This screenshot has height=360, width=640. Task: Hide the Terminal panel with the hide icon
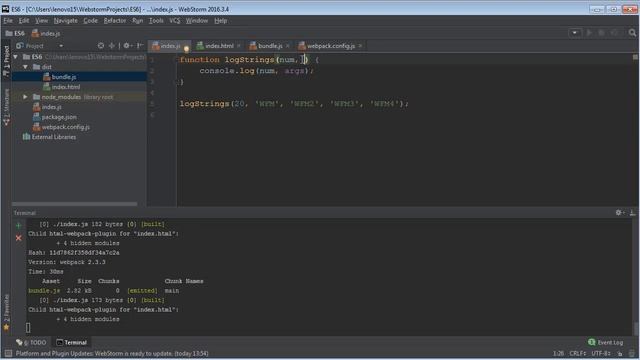point(632,213)
